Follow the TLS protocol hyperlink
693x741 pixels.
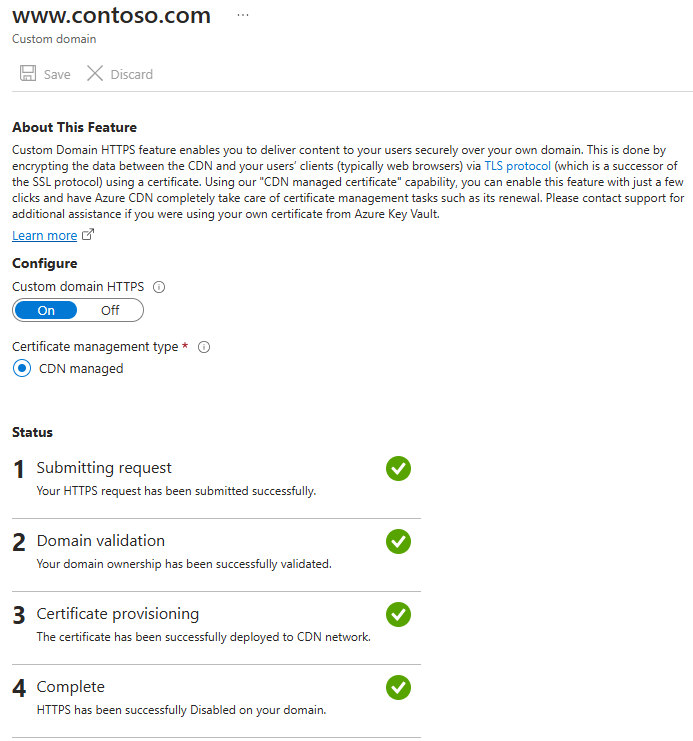coord(518,166)
